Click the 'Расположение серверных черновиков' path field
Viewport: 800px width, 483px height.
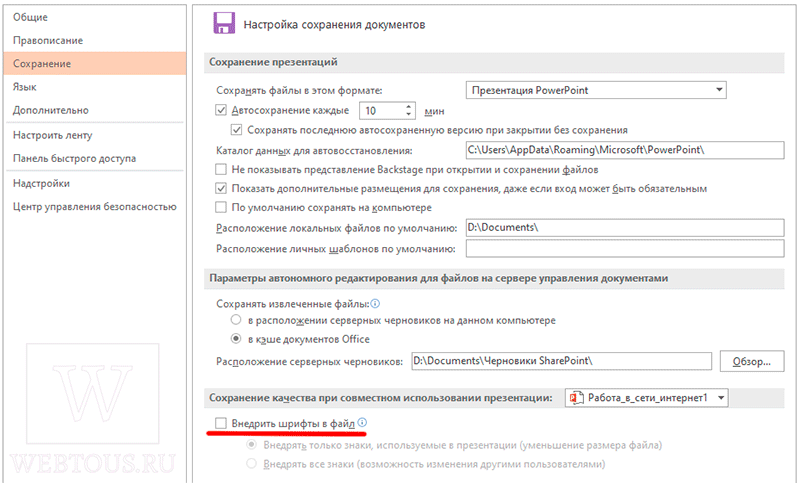(x=562, y=361)
